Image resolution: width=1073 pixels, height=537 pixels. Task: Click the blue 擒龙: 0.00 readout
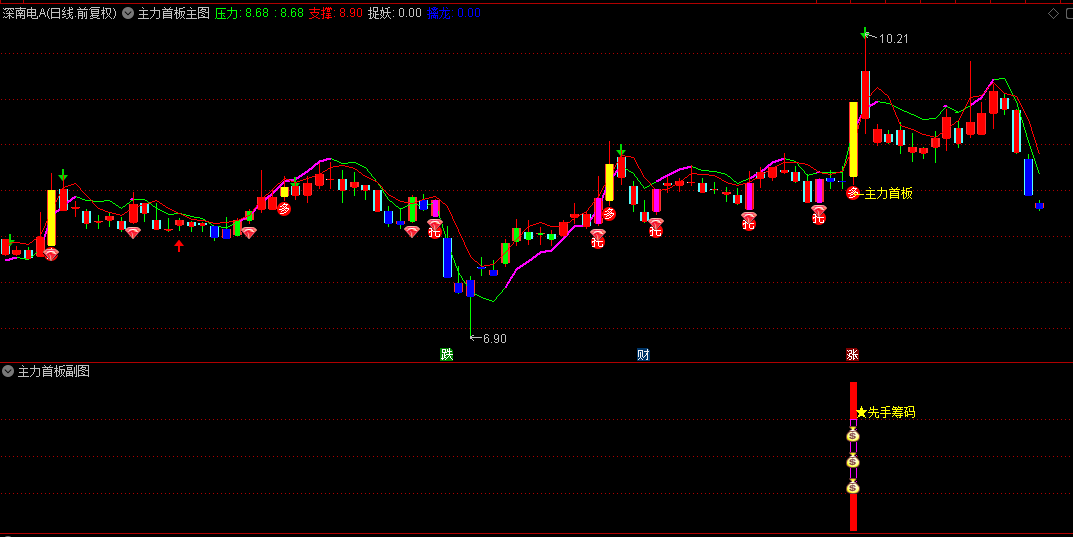[454, 13]
